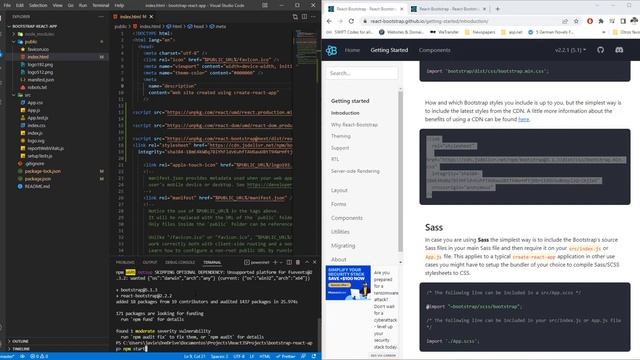Close the index.html editor tab
The height and width of the screenshot is (360, 640).
[x=151, y=17]
